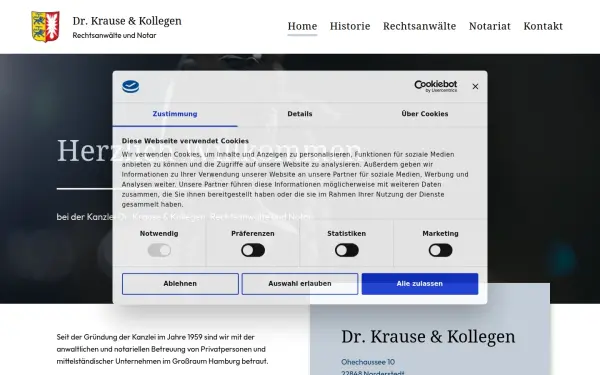The height and width of the screenshot is (375, 600).
Task: Enable the Präferenzen cookies switch
Action: pos(253,250)
